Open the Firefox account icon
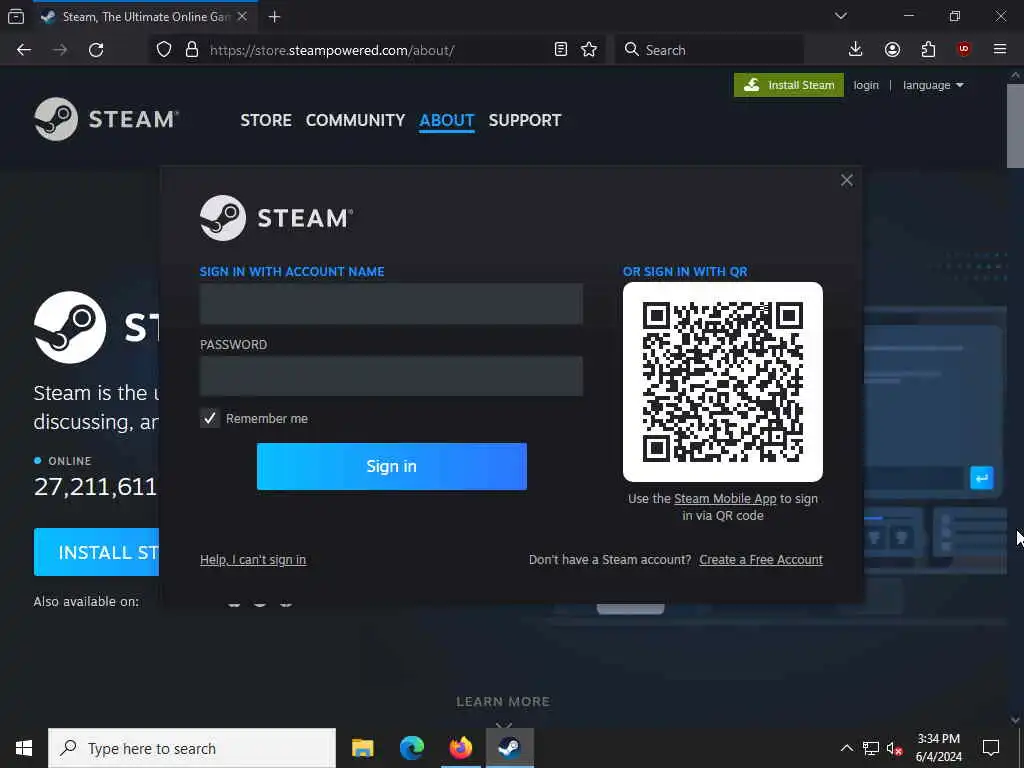This screenshot has height=768, width=1024. pos(892,50)
